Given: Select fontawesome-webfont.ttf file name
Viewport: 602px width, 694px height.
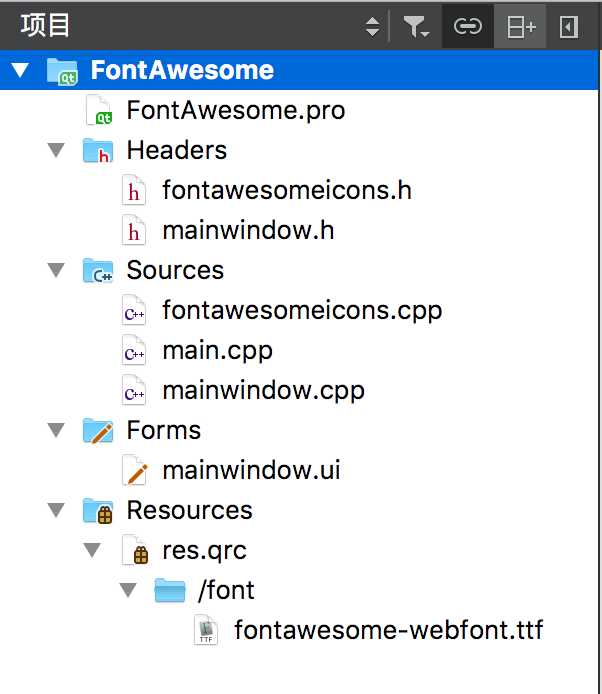Looking at the screenshot, I should (388, 630).
